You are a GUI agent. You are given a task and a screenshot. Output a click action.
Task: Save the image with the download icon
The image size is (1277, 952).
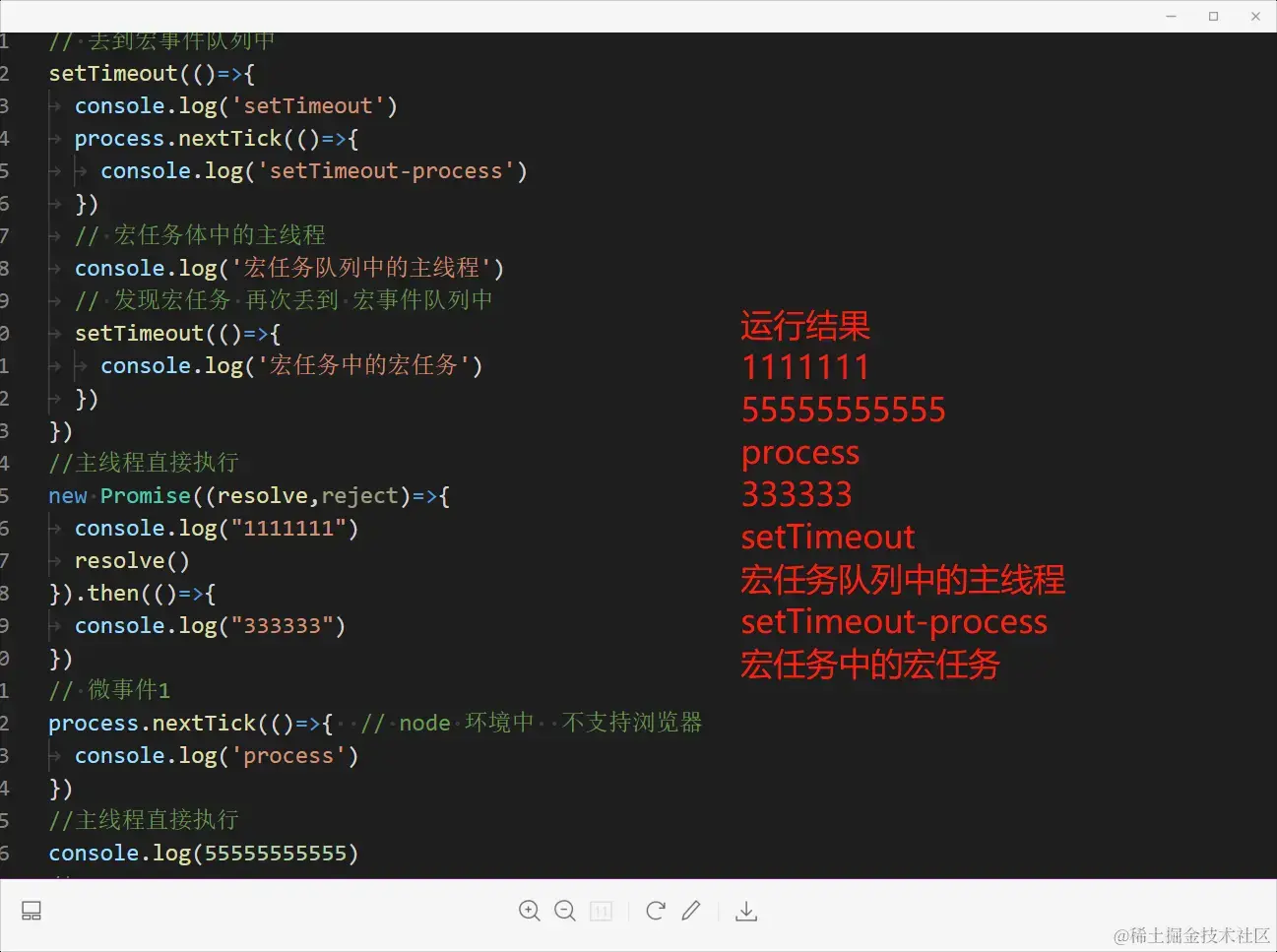coord(746,911)
